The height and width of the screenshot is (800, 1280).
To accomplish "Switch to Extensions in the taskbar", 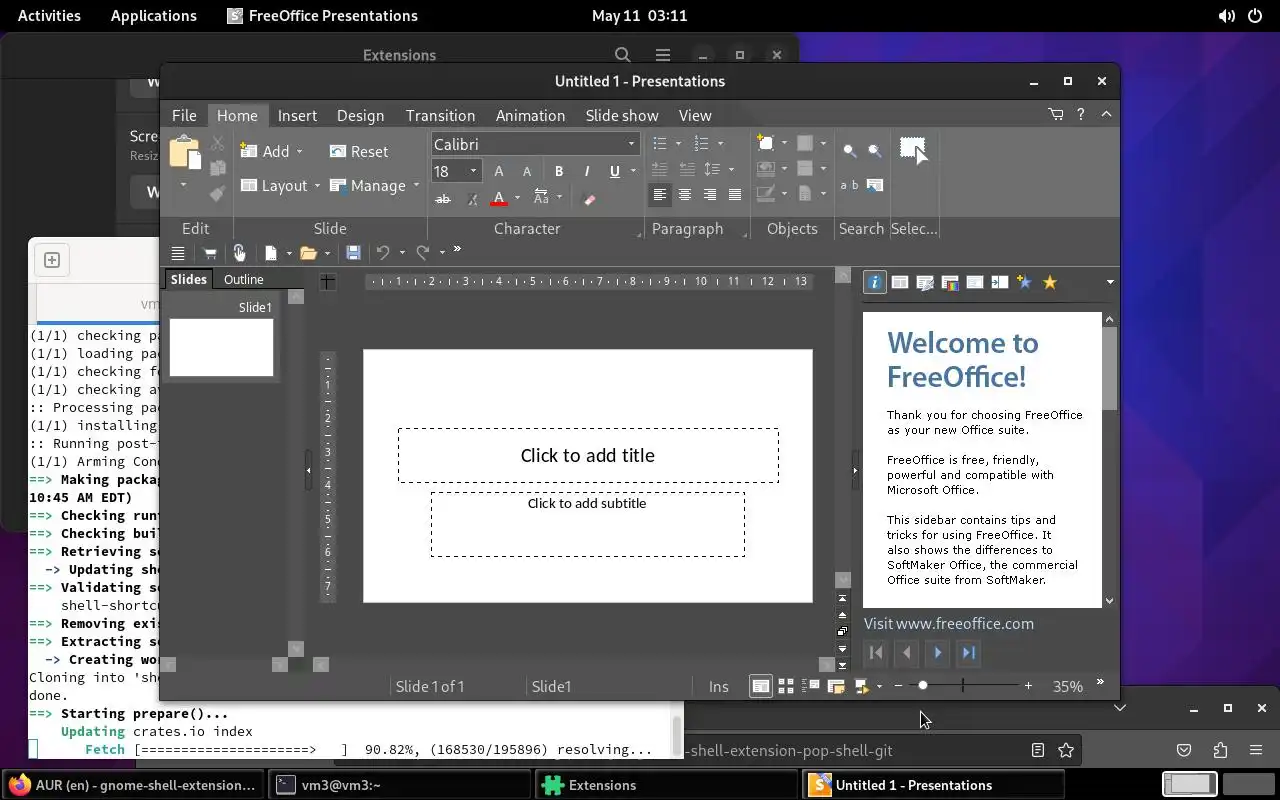I will [666, 785].
